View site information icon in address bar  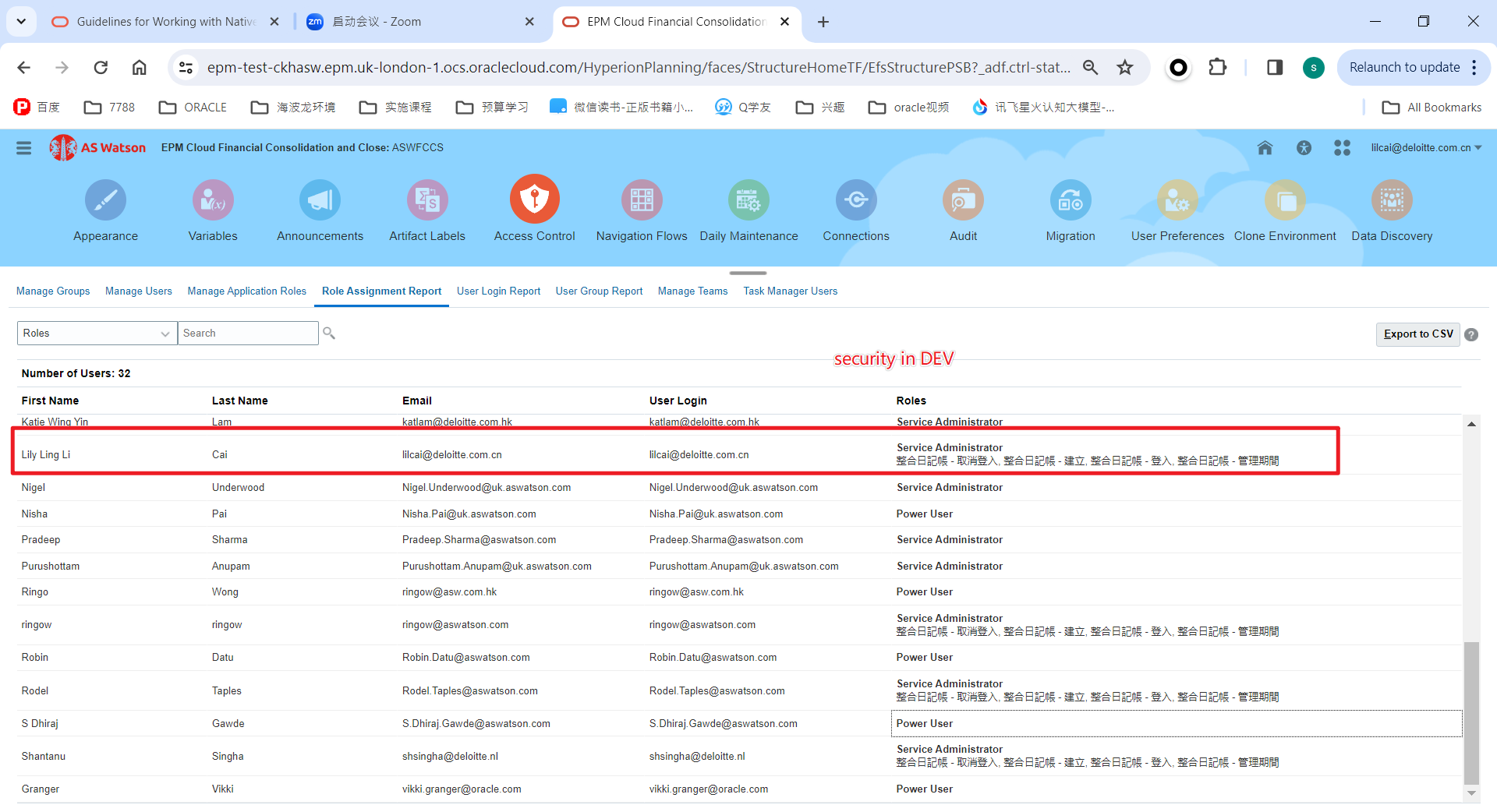point(186,68)
